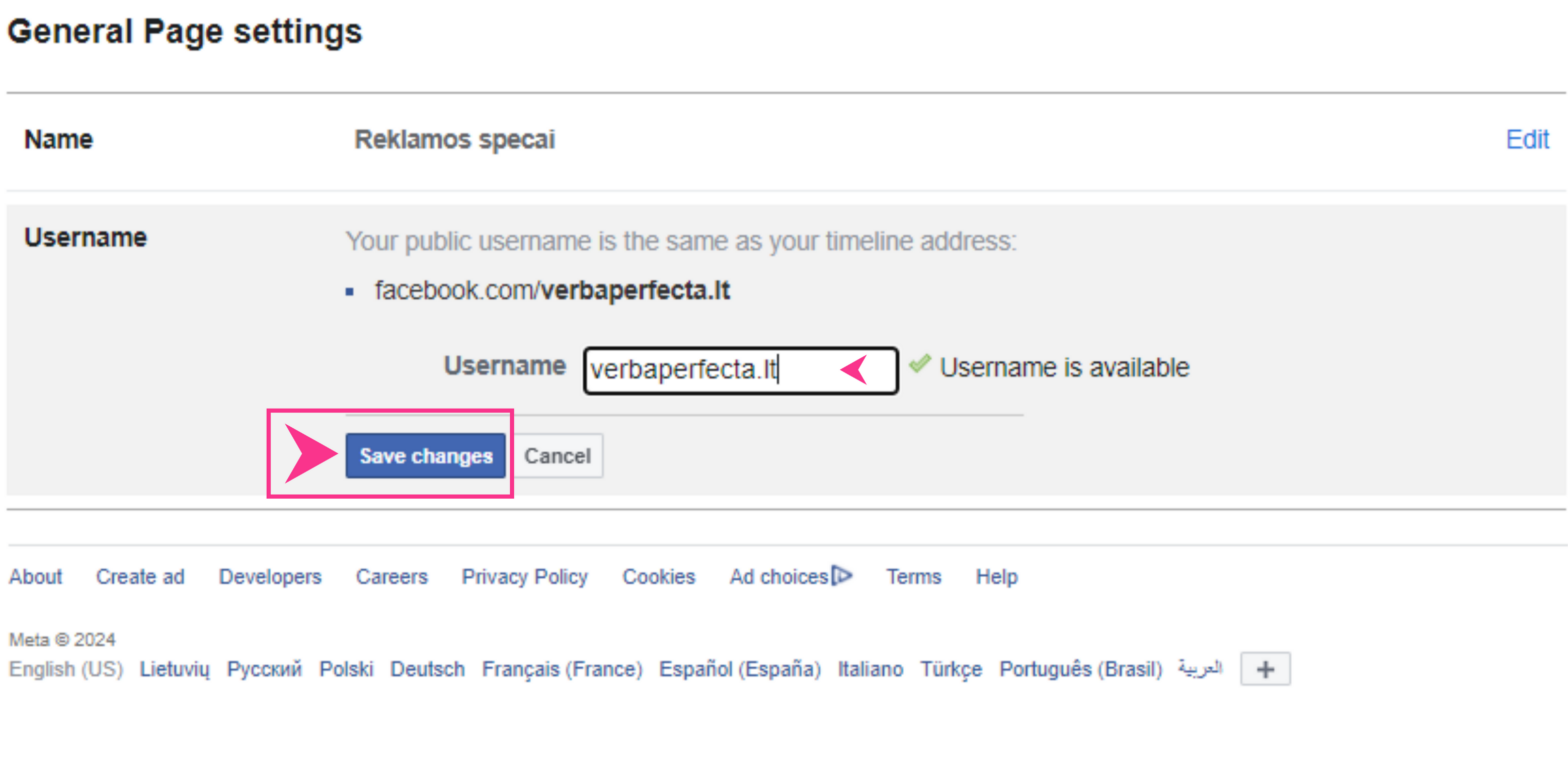
Task: Go to the Developers link
Action: point(270,576)
